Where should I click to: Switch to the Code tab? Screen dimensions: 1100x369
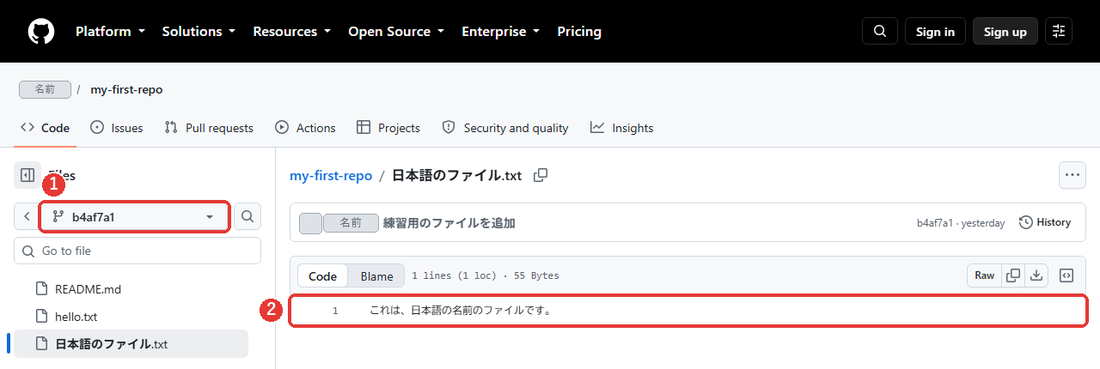tap(45, 128)
